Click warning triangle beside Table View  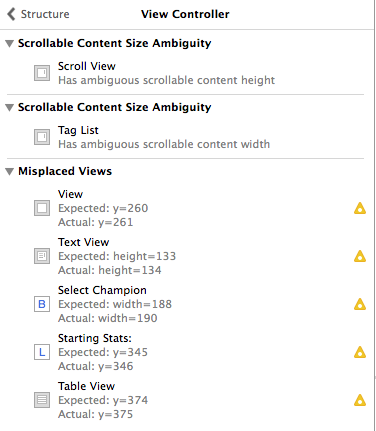point(360,400)
